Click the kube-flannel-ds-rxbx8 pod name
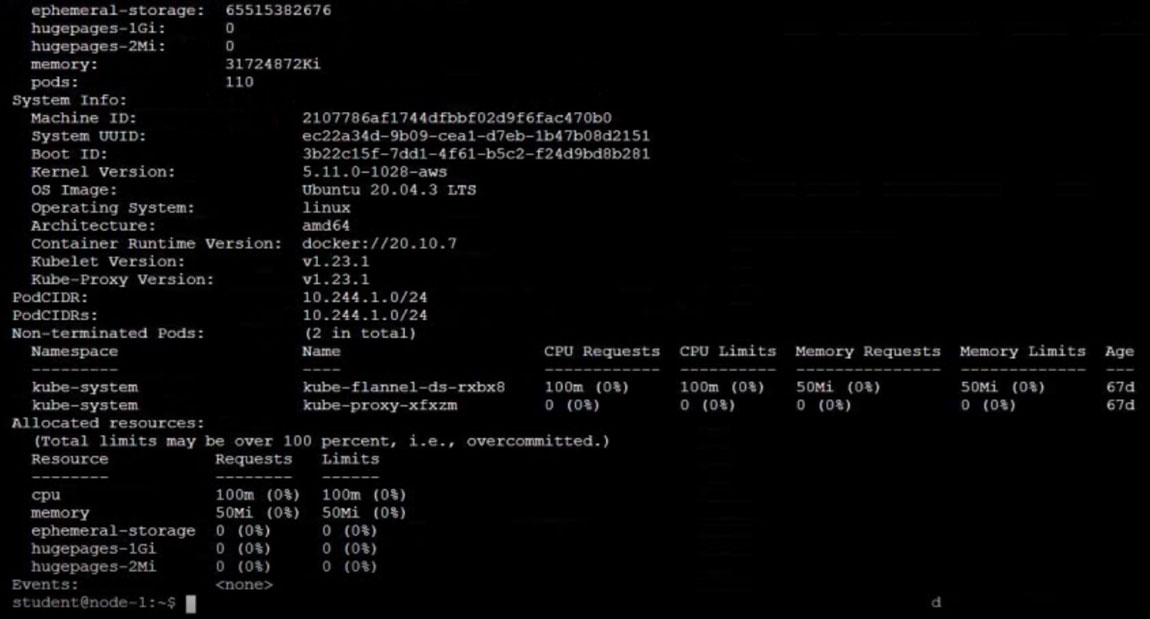 [x=404, y=387]
